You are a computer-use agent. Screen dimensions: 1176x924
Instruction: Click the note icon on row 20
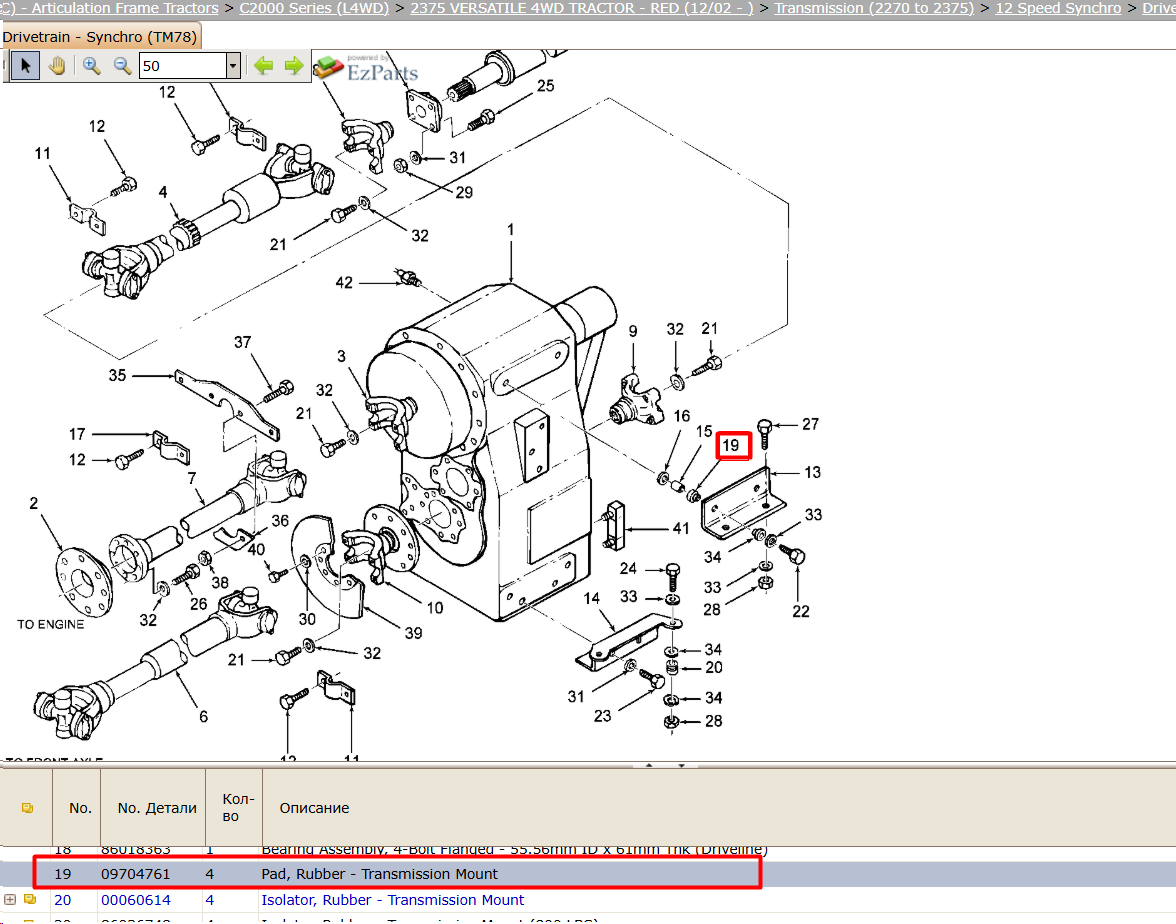[30, 899]
